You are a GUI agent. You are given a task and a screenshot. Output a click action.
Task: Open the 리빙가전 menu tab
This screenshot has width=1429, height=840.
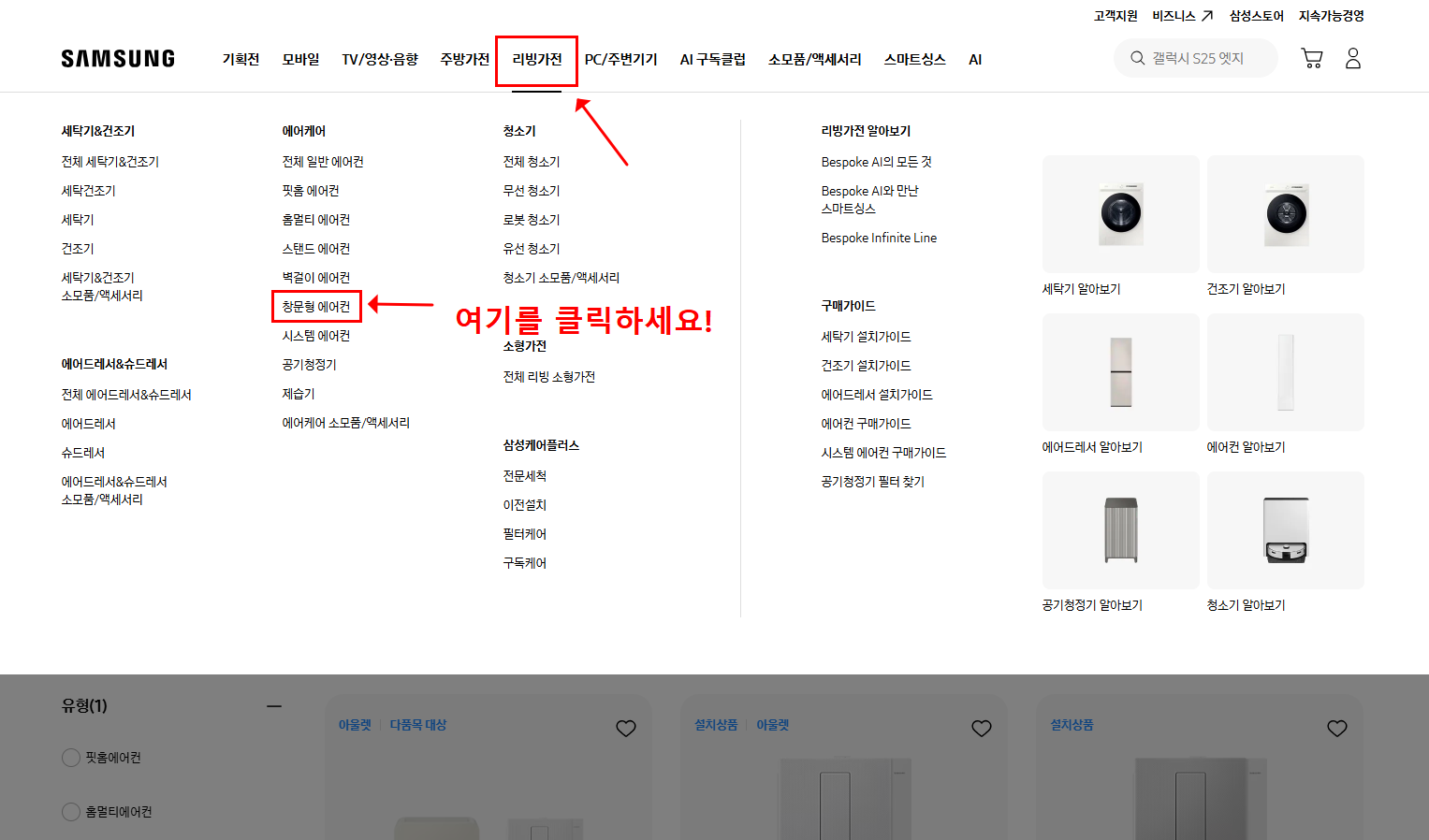(536, 59)
